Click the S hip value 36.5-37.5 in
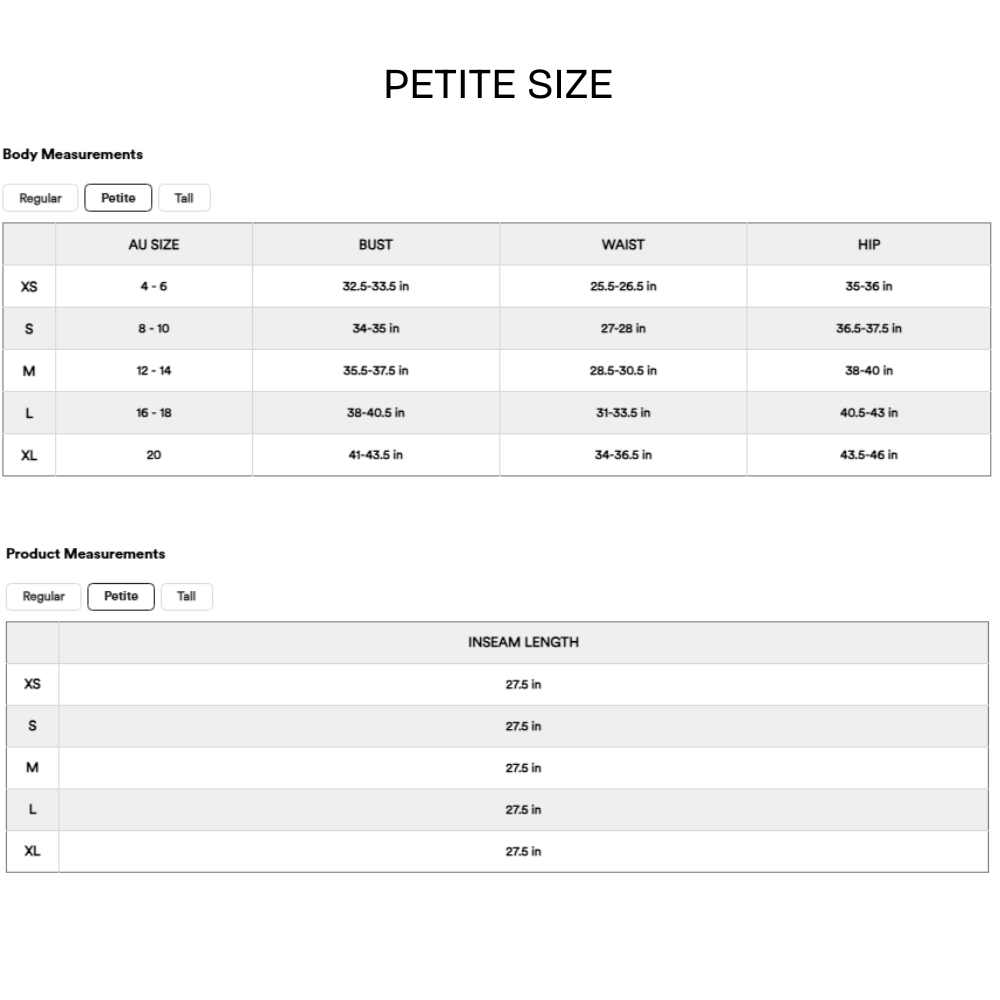The image size is (1000, 1000). click(869, 328)
